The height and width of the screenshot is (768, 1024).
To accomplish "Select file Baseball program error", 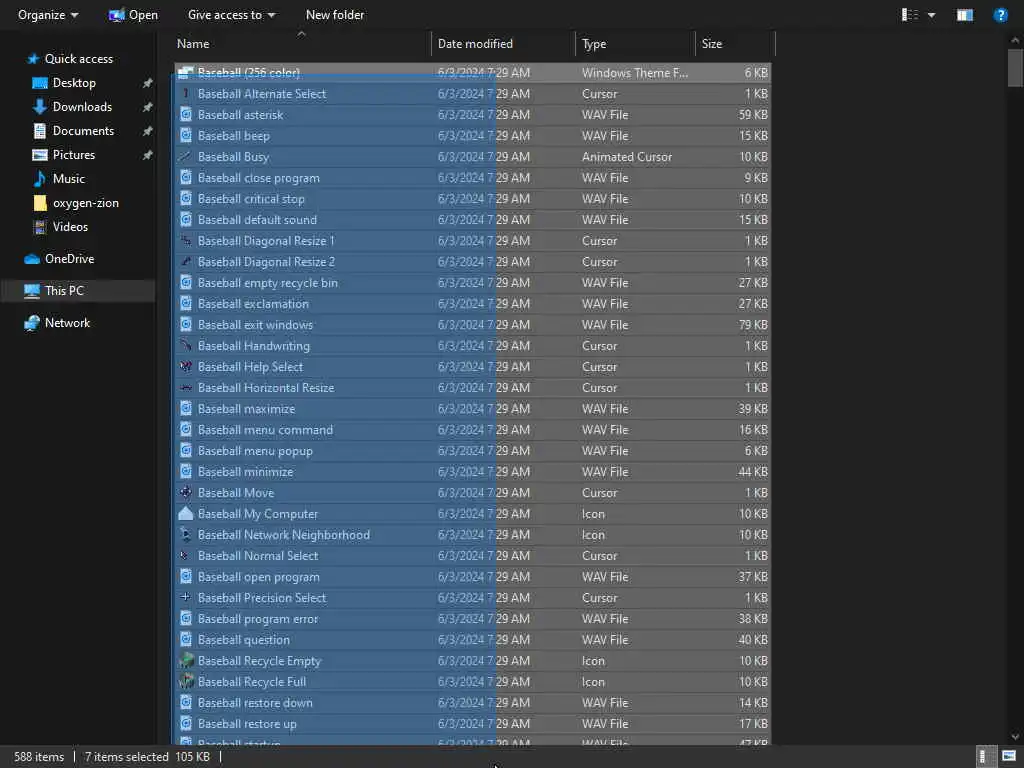I will [x=473, y=618].
